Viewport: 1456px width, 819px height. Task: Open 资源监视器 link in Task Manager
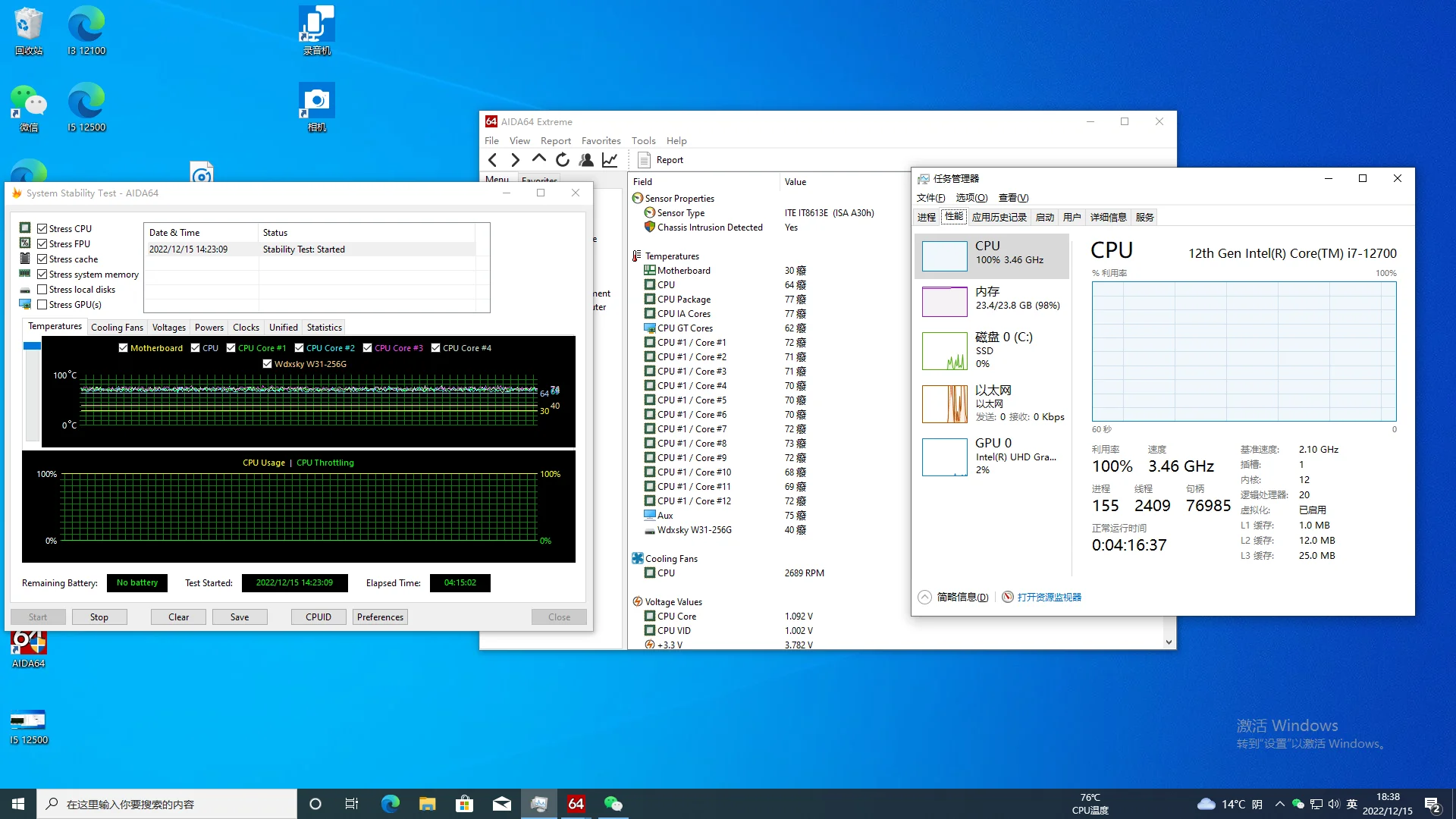tap(1050, 597)
